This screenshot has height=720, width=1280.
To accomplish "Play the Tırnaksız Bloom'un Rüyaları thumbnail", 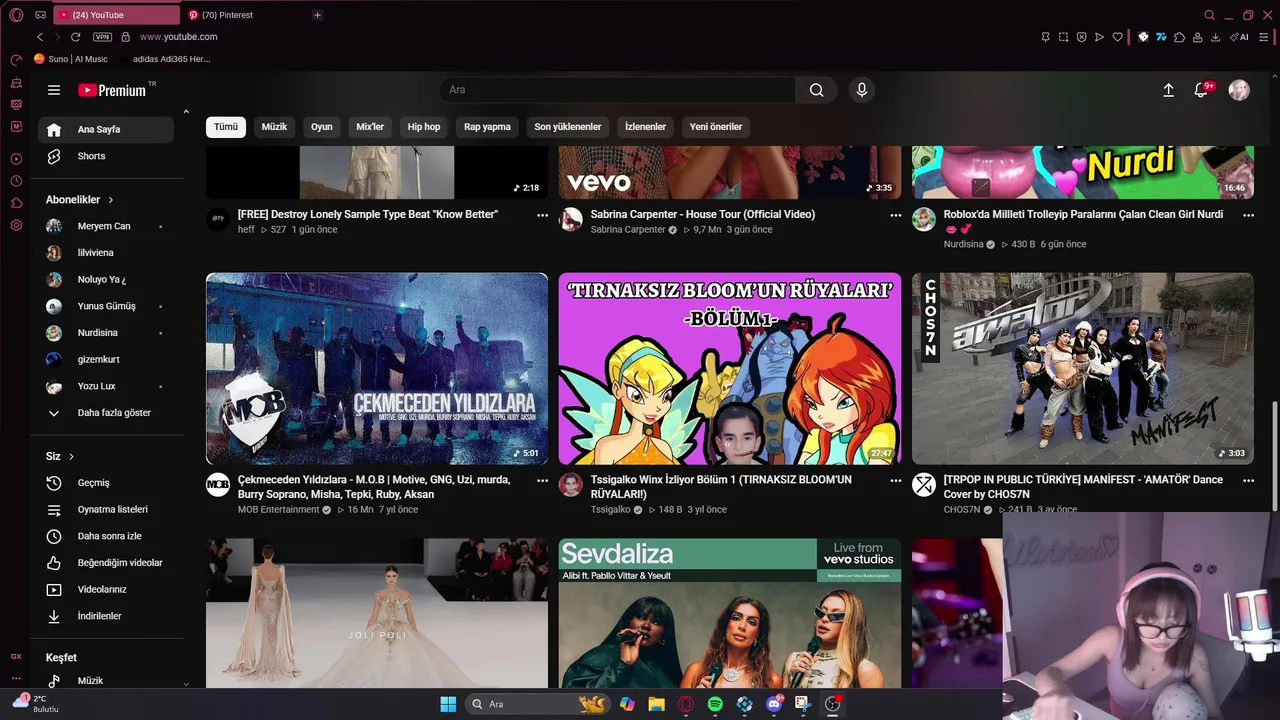I will [x=730, y=369].
